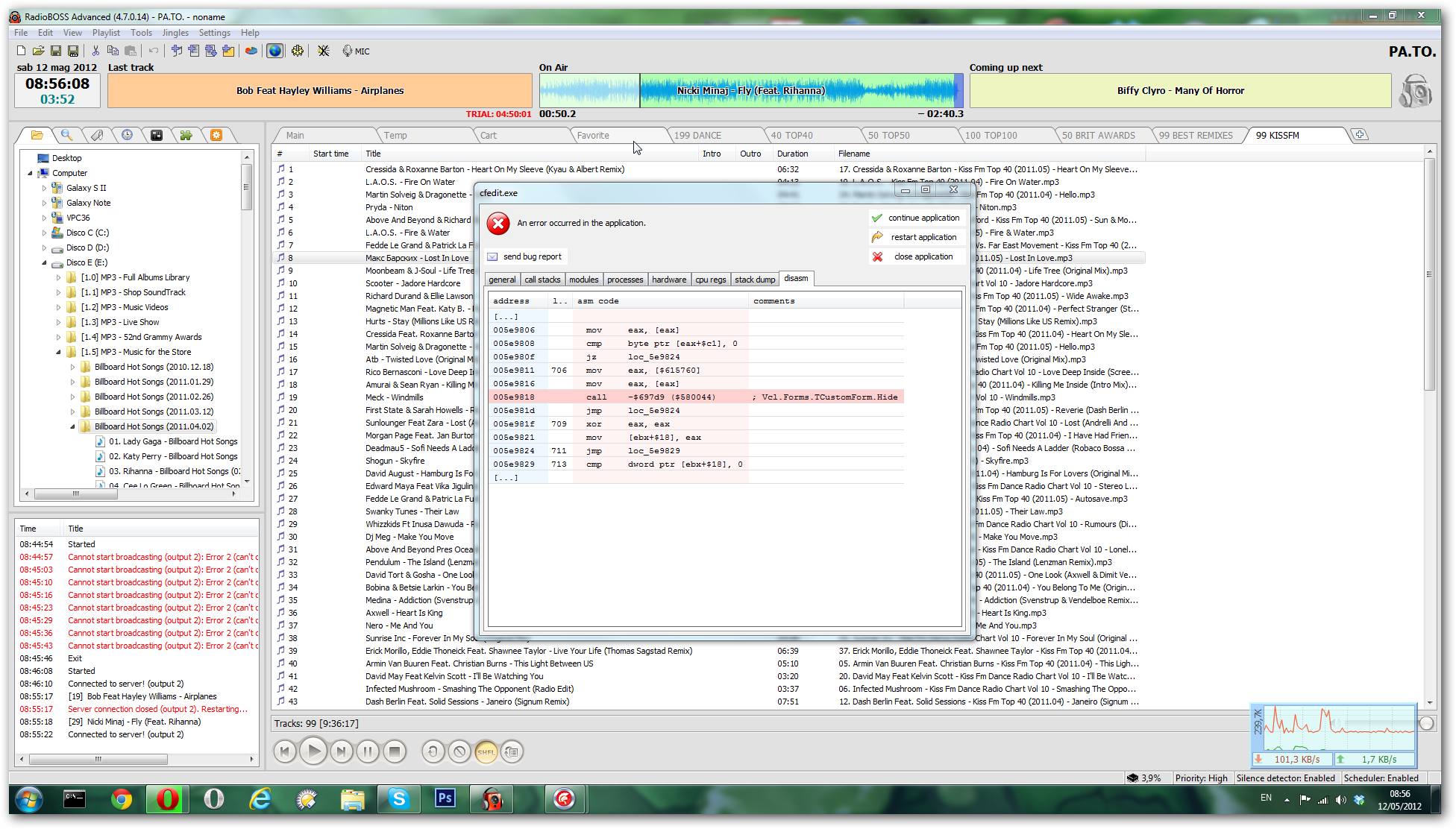Open the Jingles menu
This screenshot has height=829, width=1456.
(175, 33)
